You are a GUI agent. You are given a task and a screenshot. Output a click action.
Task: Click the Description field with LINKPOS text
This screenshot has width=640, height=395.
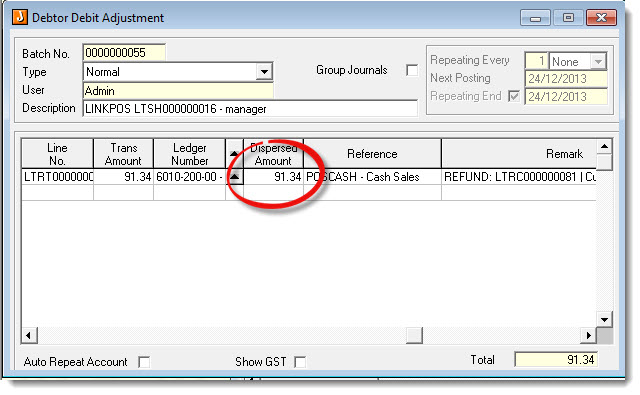250,109
